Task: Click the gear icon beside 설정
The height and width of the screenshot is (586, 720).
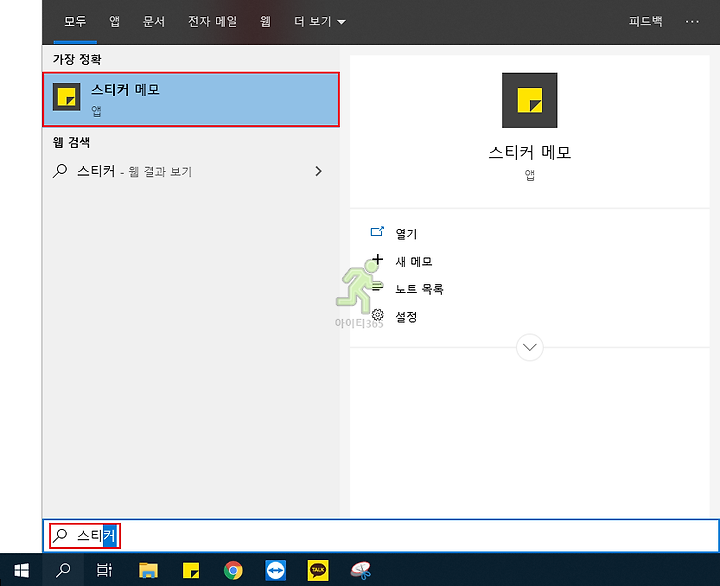Action: pyautogui.click(x=377, y=315)
